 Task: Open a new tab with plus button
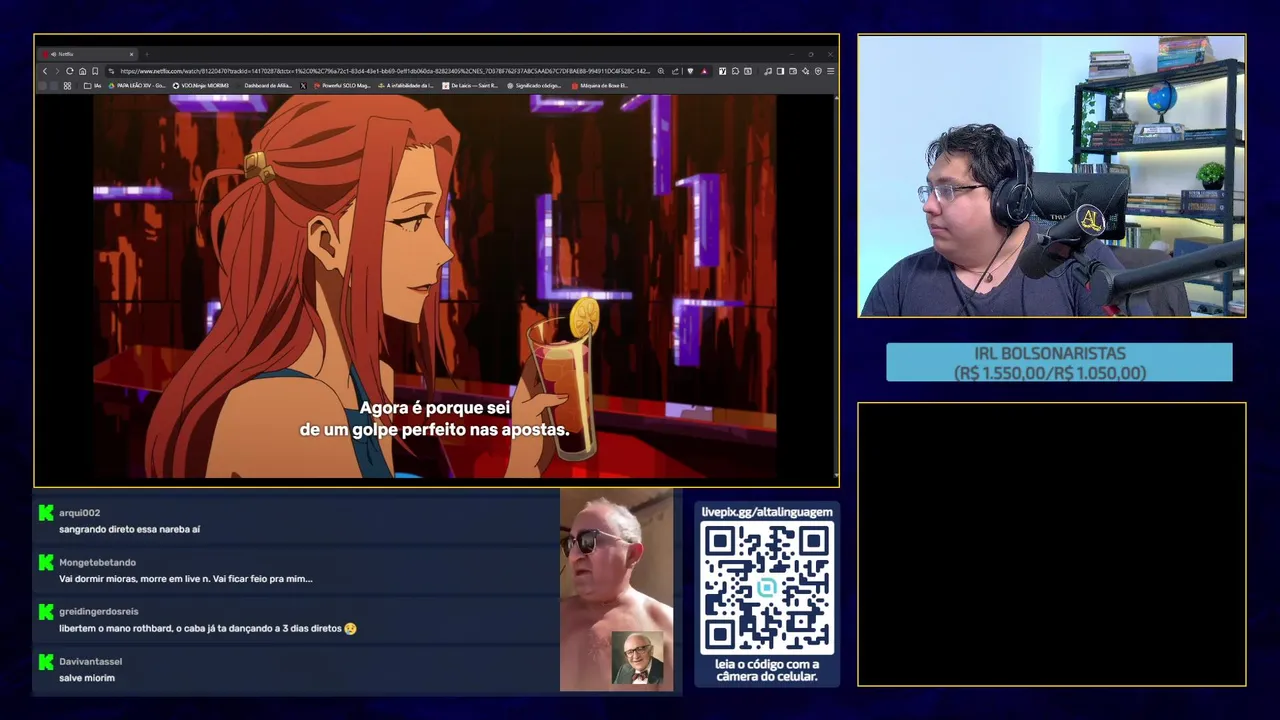(x=147, y=54)
